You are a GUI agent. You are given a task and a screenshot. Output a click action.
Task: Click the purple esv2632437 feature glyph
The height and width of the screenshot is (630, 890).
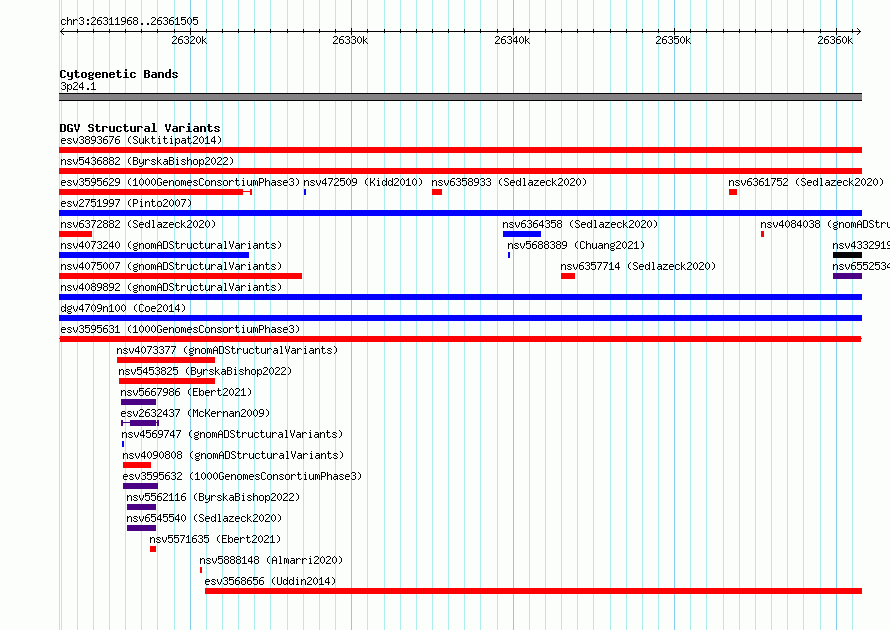click(140, 423)
